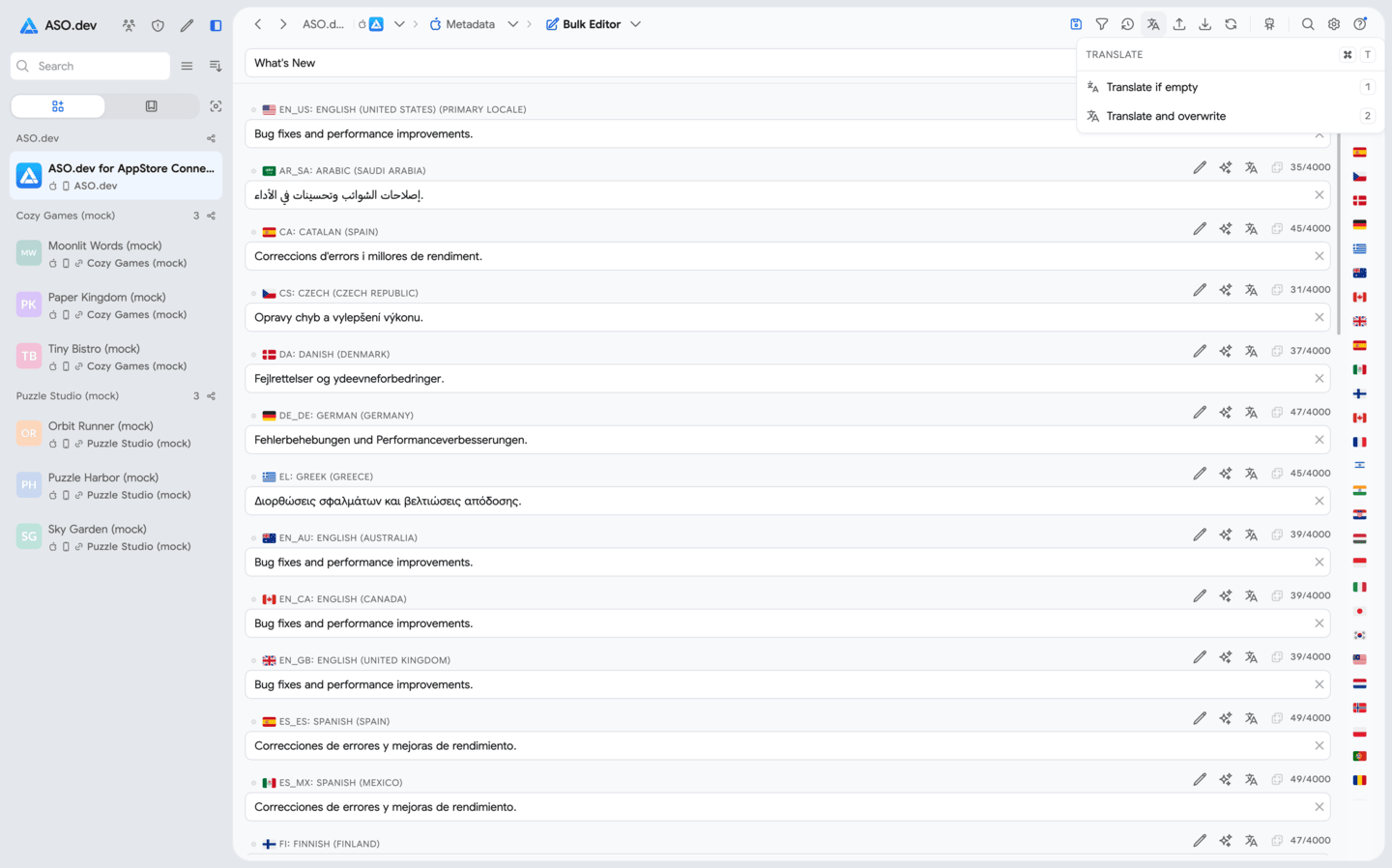This screenshot has width=1392, height=868.
Task: Click the scan focus icon beside sidebar tabs
Action: click(x=216, y=106)
